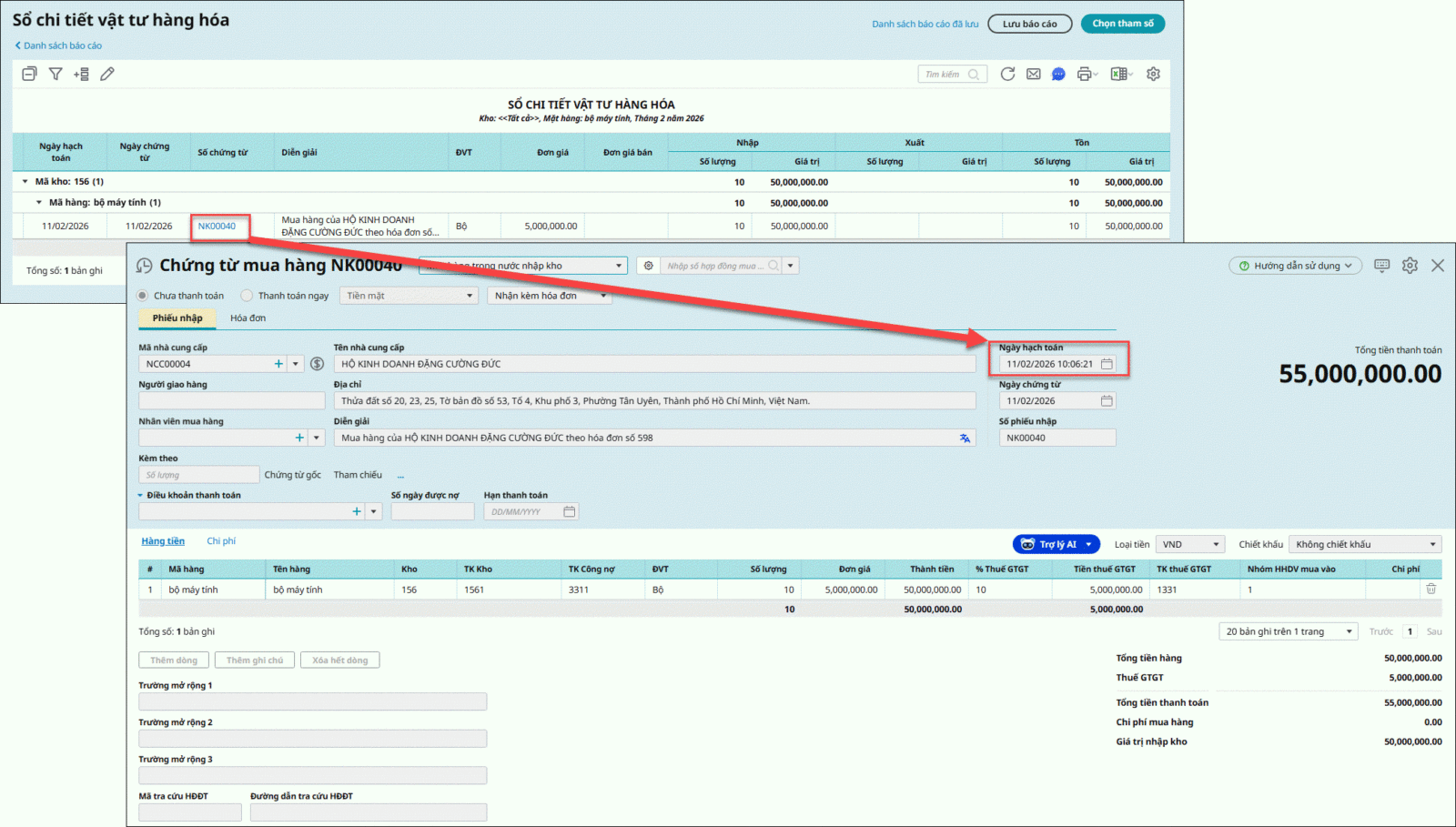
Task: Click the translate icon in Diễn giải field
Action: [965, 438]
